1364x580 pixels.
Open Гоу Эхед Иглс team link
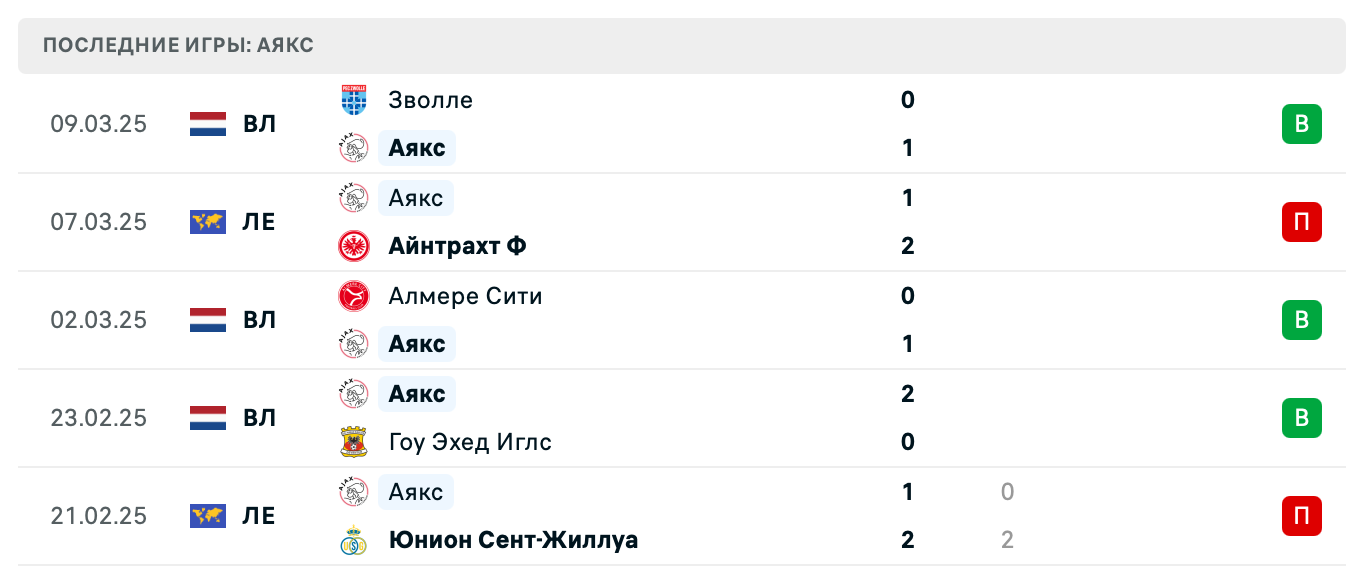470,442
